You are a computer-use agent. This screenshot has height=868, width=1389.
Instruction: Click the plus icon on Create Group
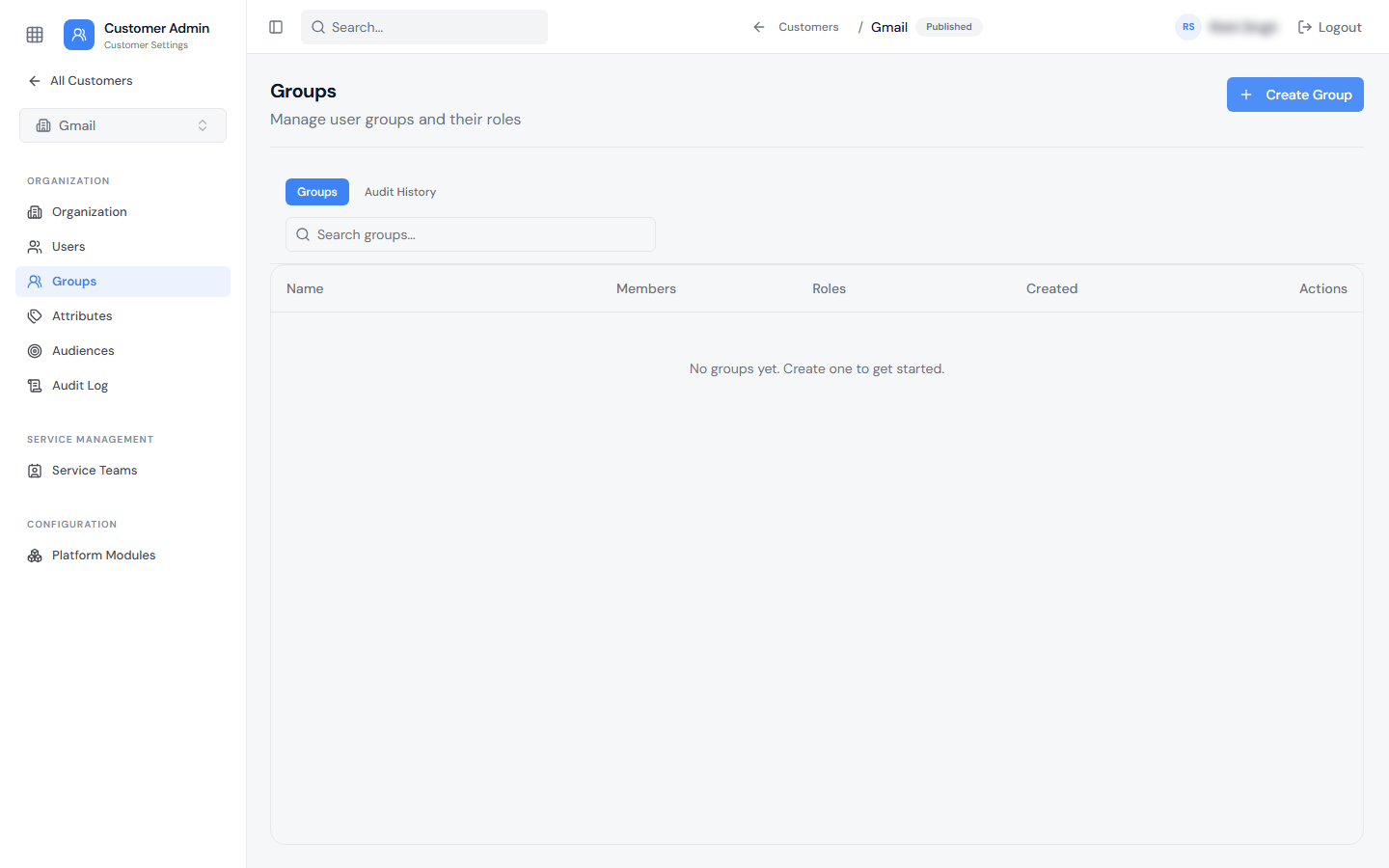tap(1246, 95)
